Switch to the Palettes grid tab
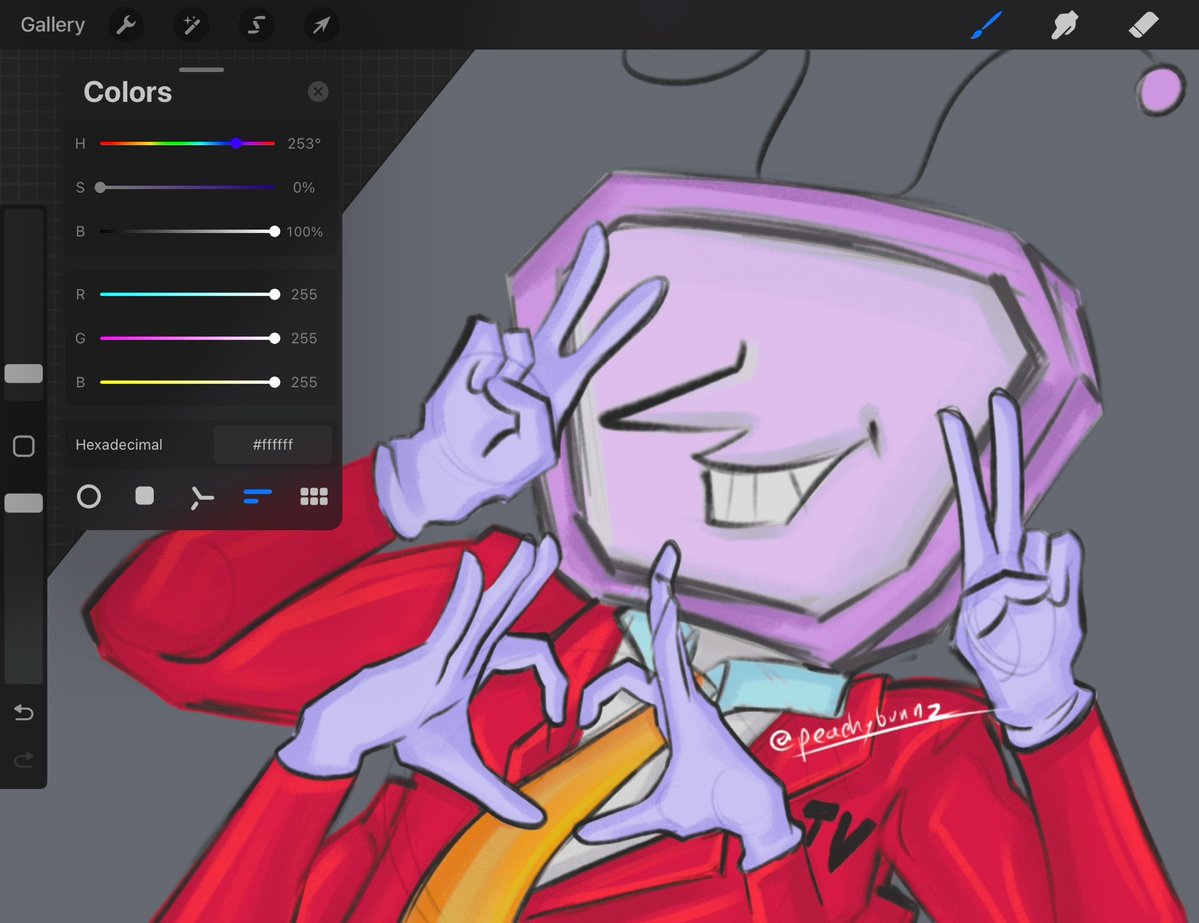The image size is (1199, 923). 314,497
